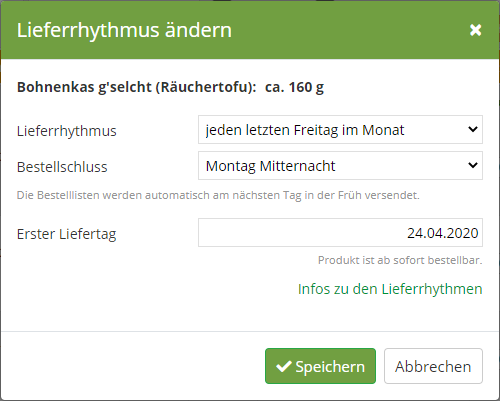Focus the Erster Liefertag date field
The height and width of the screenshot is (401, 500).
click(x=340, y=232)
